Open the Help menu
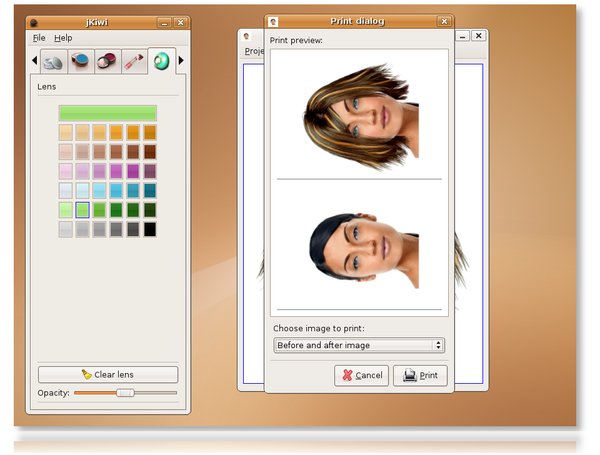The height and width of the screenshot is (455, 600). [x=63, y=38]
